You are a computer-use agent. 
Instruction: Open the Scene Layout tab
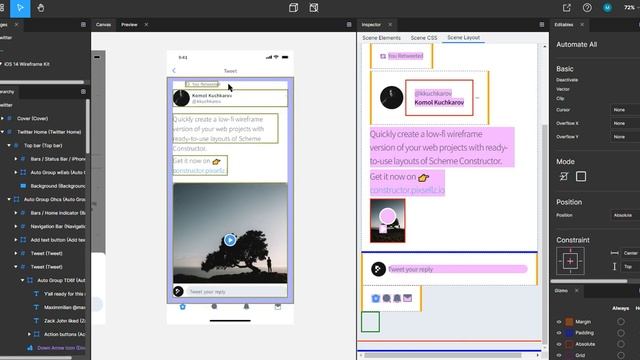click(x=463, y=38)
